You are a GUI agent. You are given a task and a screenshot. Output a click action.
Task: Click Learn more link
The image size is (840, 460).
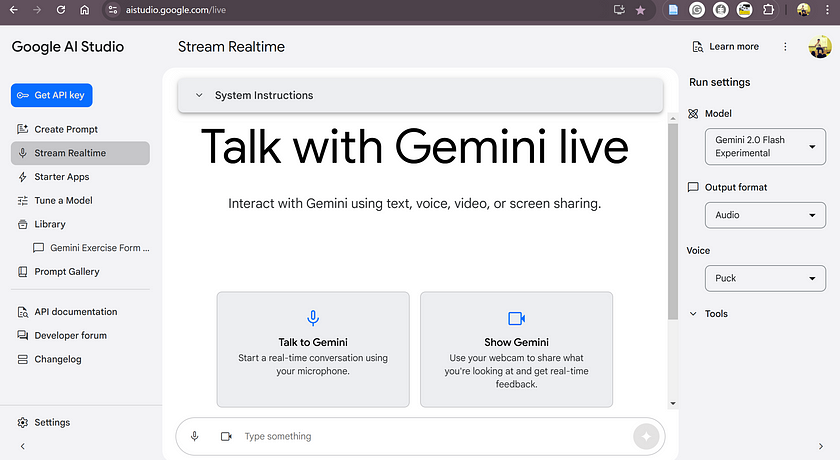tap(726, 47)
